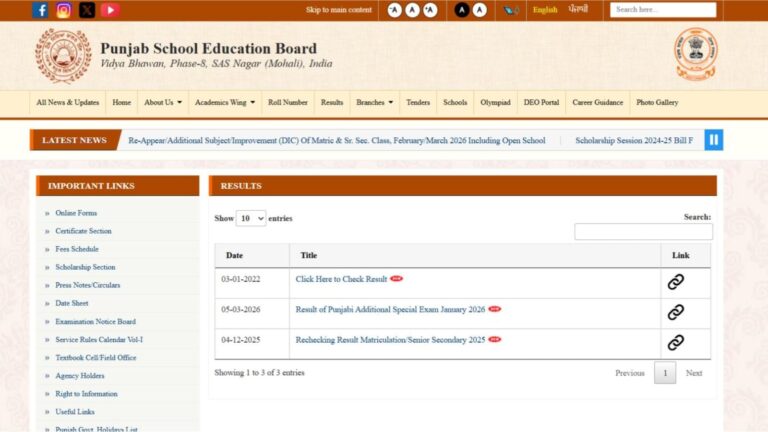Click pagination page 1 button
The width and height of the screenshot is (768, 432).
(665, 373)
